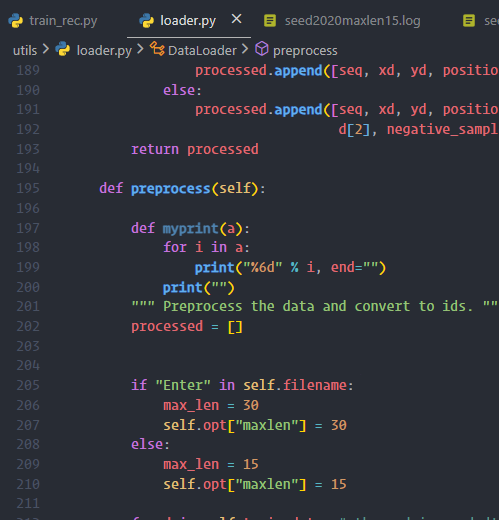Screen dimensions: 499x520
Task: Click the 'else:' keyword on line 190
Action: coord(182,90)
